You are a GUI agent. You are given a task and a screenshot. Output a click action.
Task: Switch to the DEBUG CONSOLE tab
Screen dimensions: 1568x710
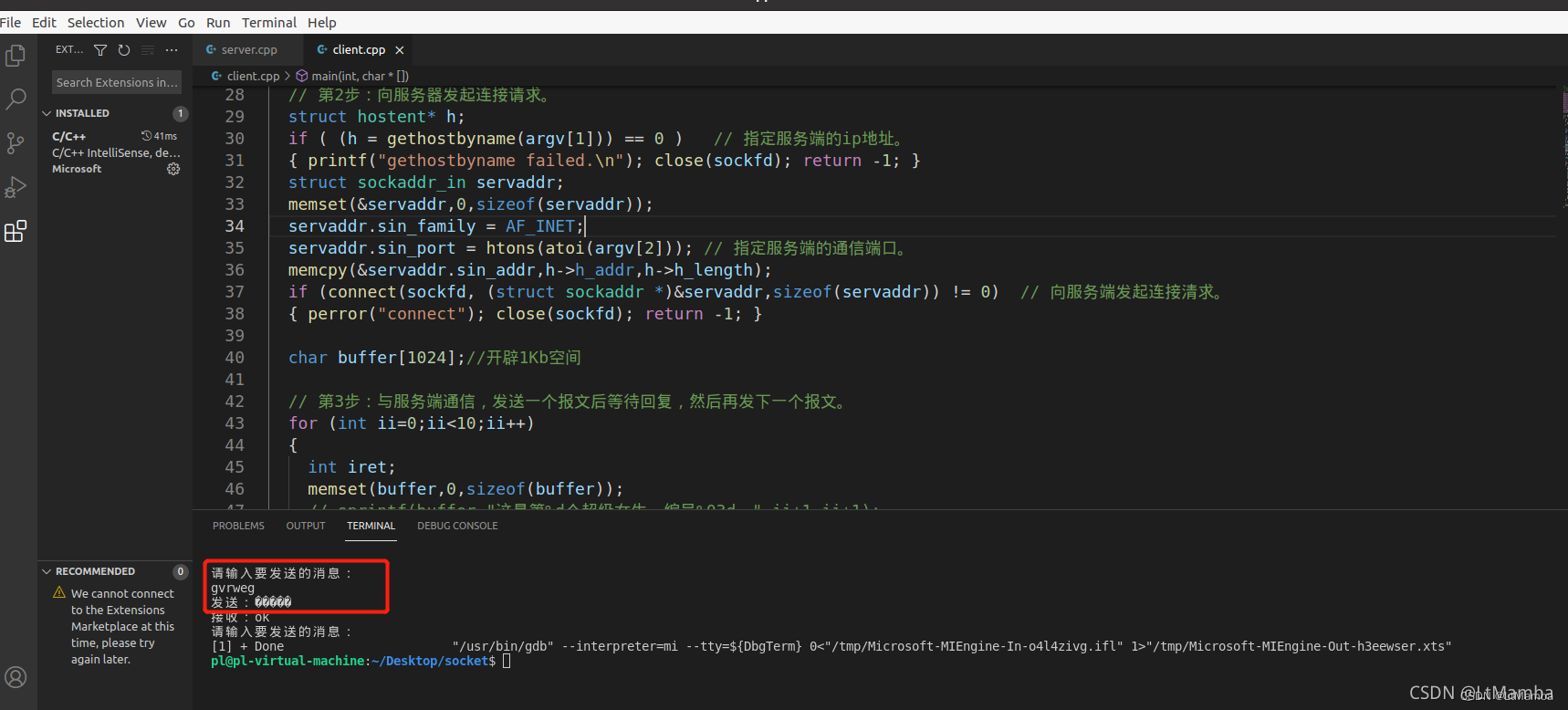click(x=457, y=526)
